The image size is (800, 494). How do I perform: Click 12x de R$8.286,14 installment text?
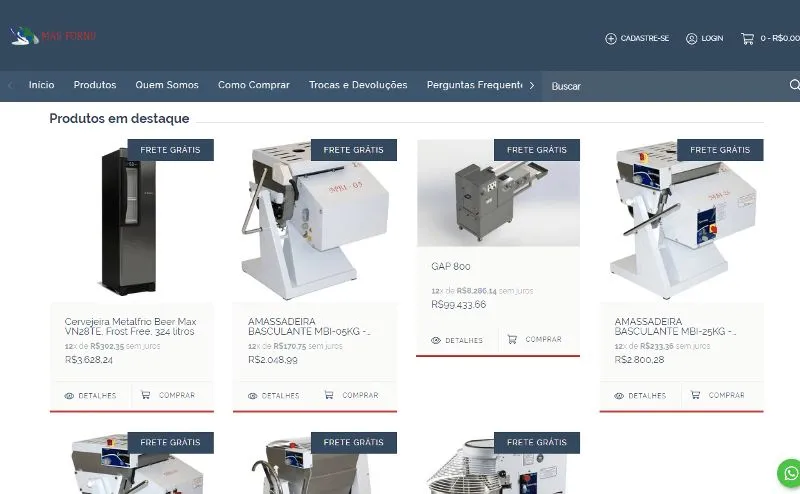[x=482, y=291]
